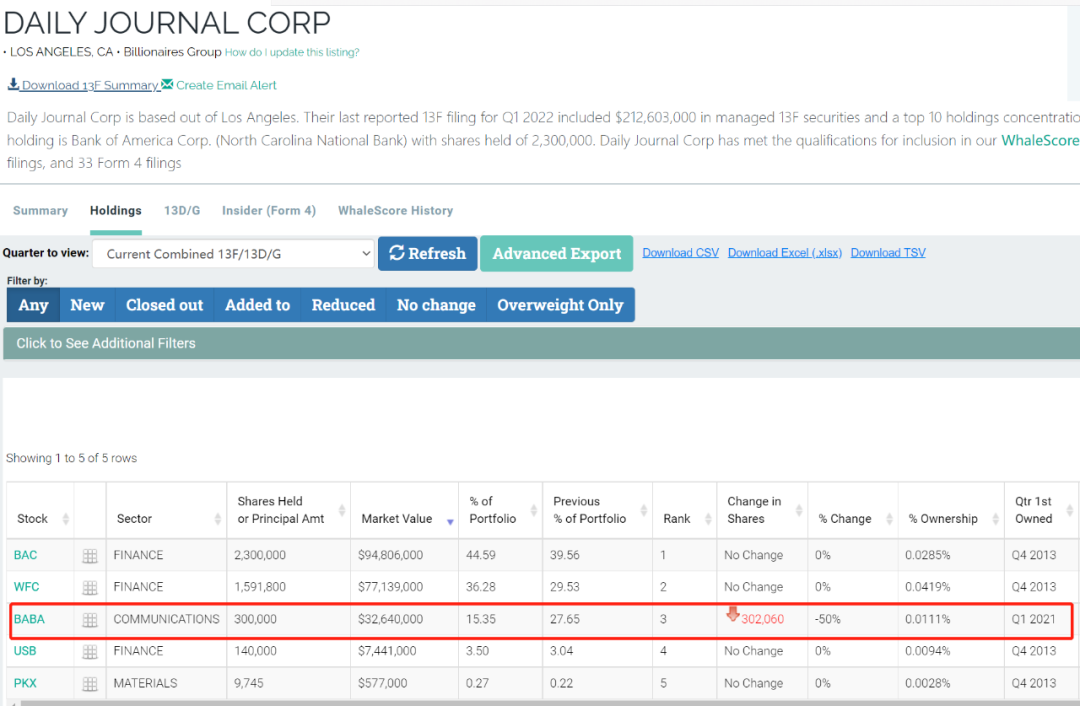
Task: Click the -50% change value
Action: [x=828, y=619]
